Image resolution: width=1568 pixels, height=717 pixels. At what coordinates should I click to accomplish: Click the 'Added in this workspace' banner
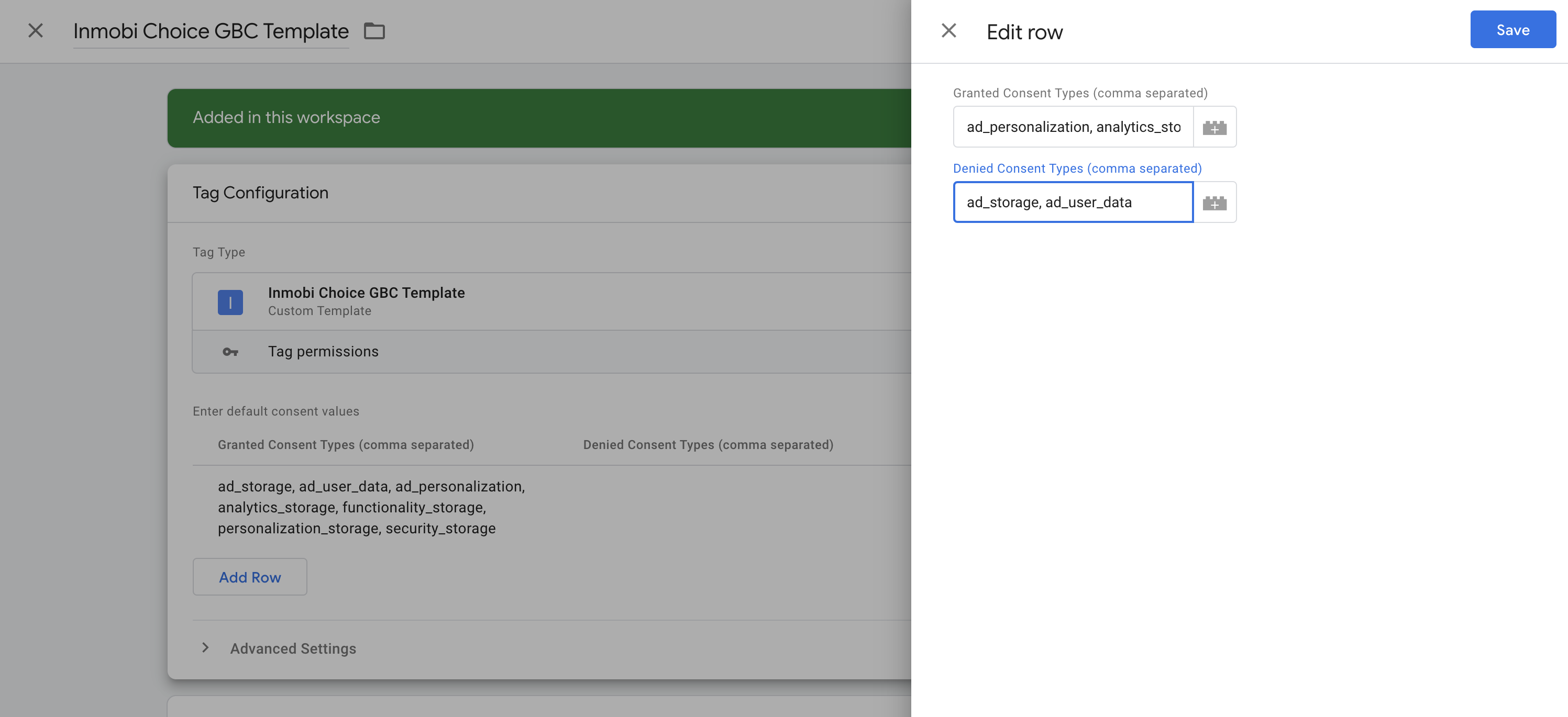click(x=539, y=117)
